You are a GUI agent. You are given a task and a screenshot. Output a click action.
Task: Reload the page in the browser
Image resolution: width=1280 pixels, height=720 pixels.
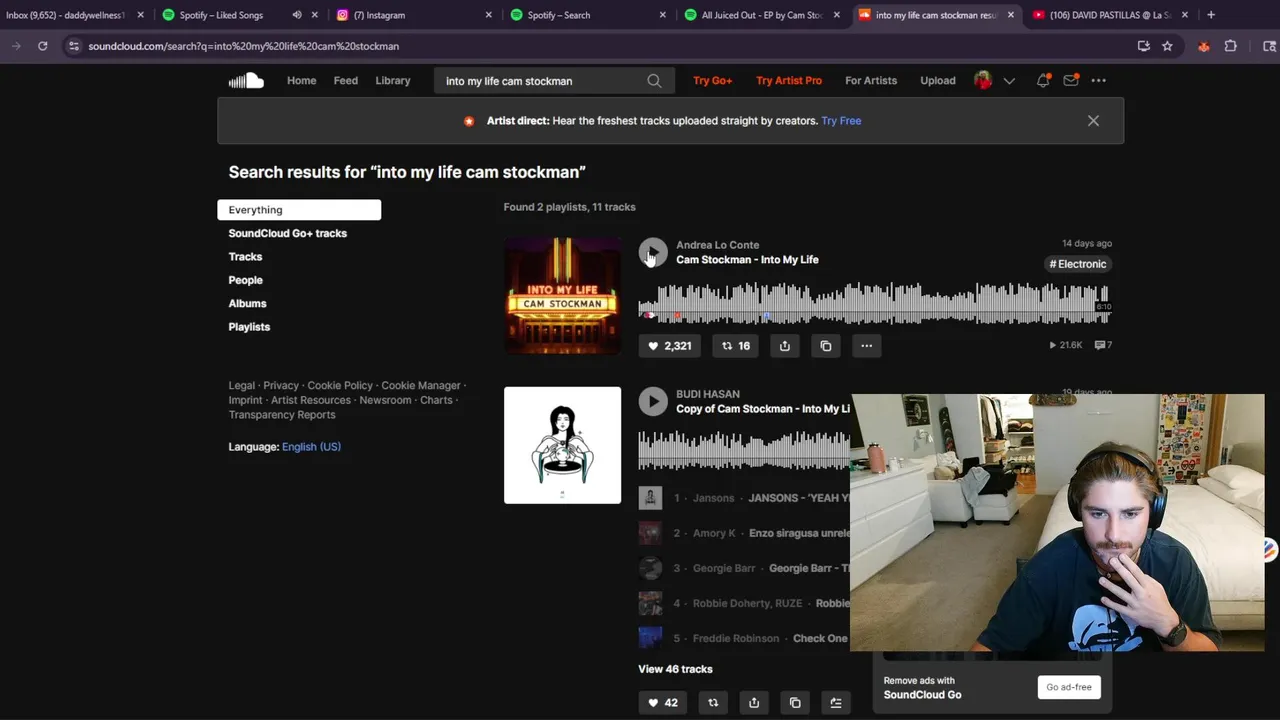42,46
